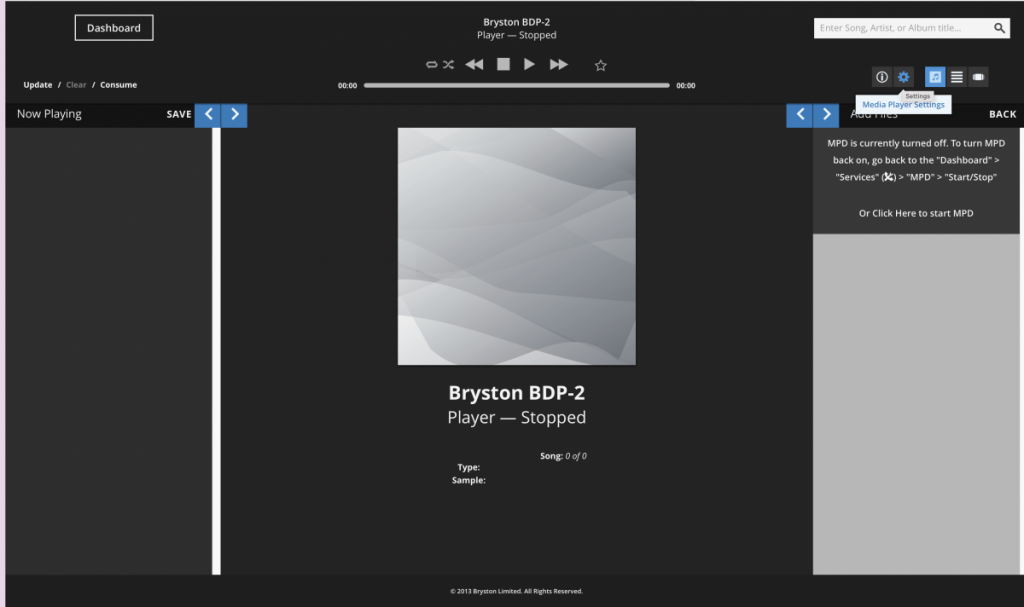This screenshot has width=1024, height=607.
Task: Open the Dashboard
Action: coord(114,28)
